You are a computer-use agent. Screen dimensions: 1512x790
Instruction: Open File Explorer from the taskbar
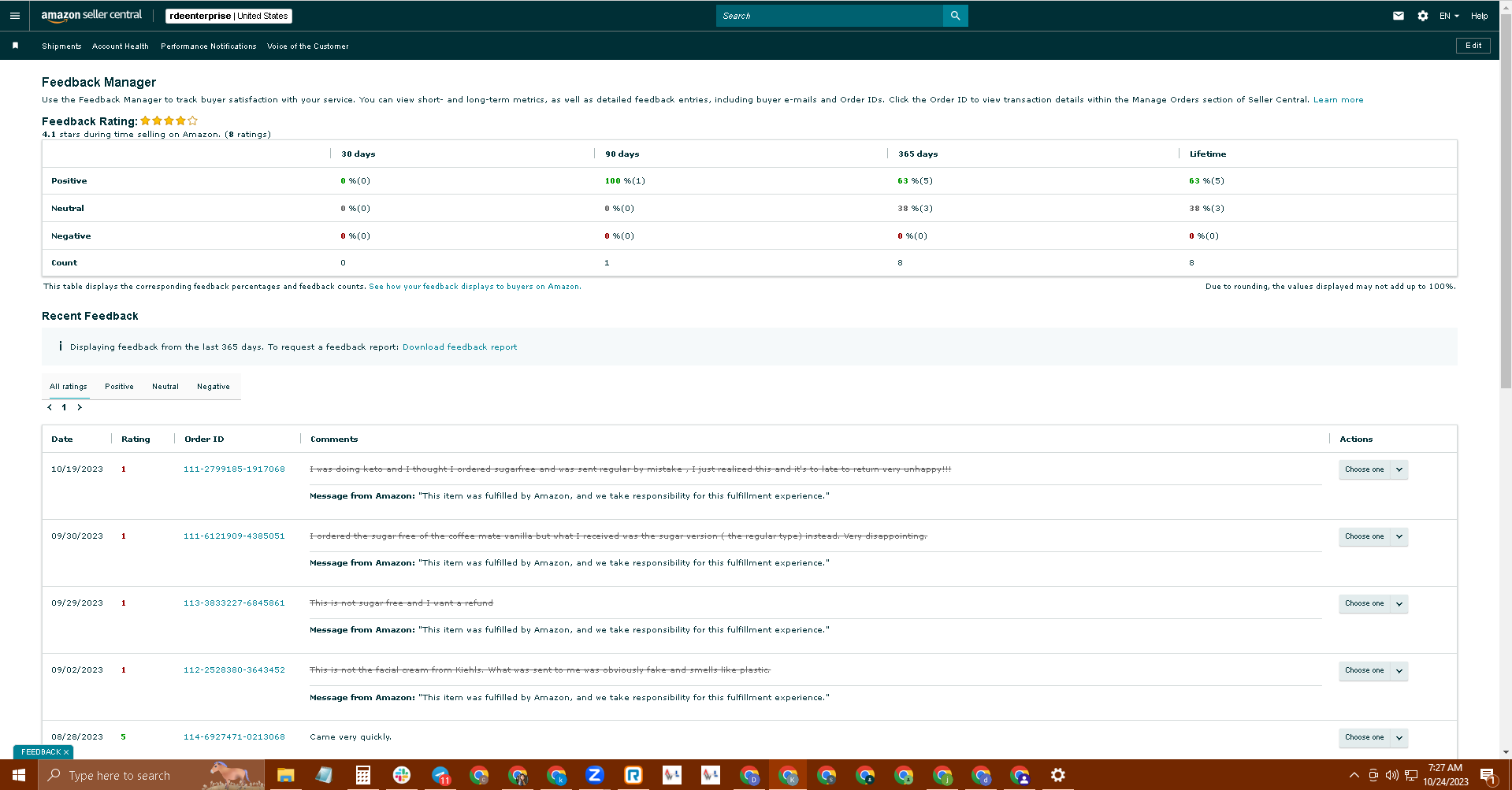285,775
